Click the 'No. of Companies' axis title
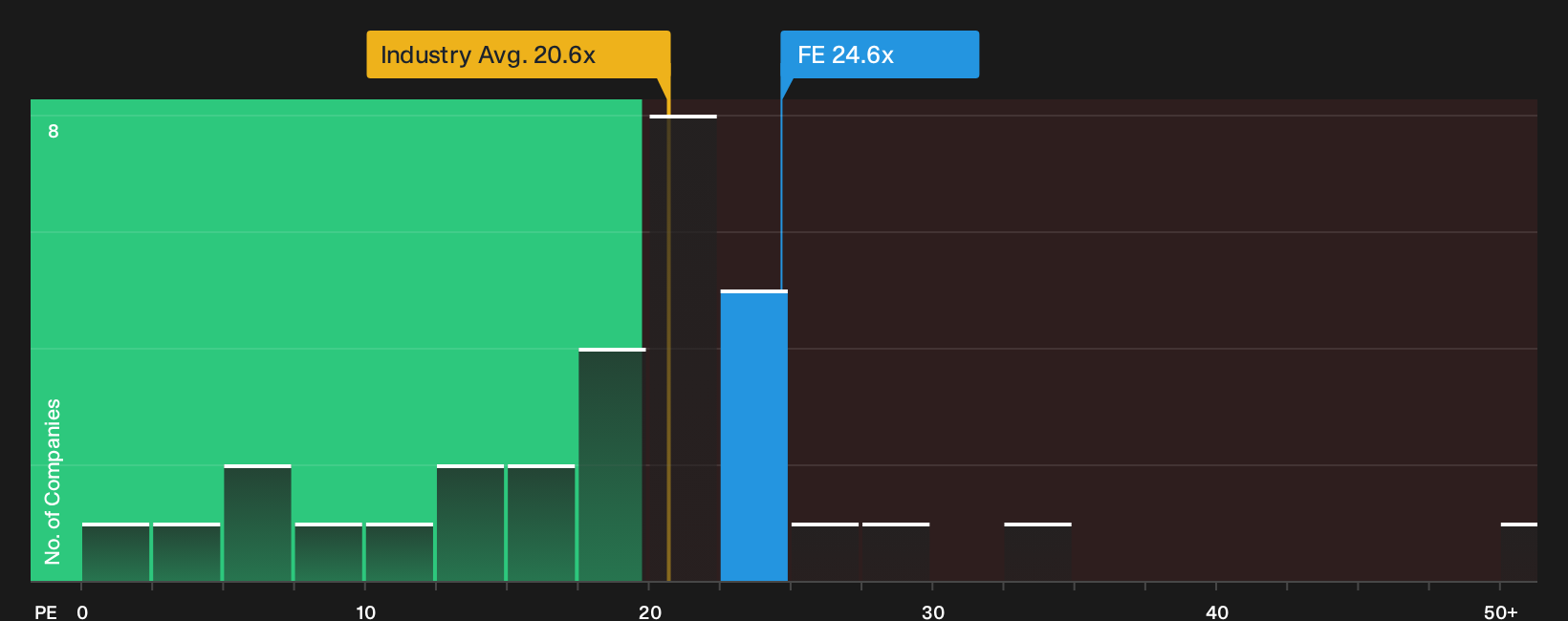This screenshot has height=621, width=1568. [x=53, y=481]
